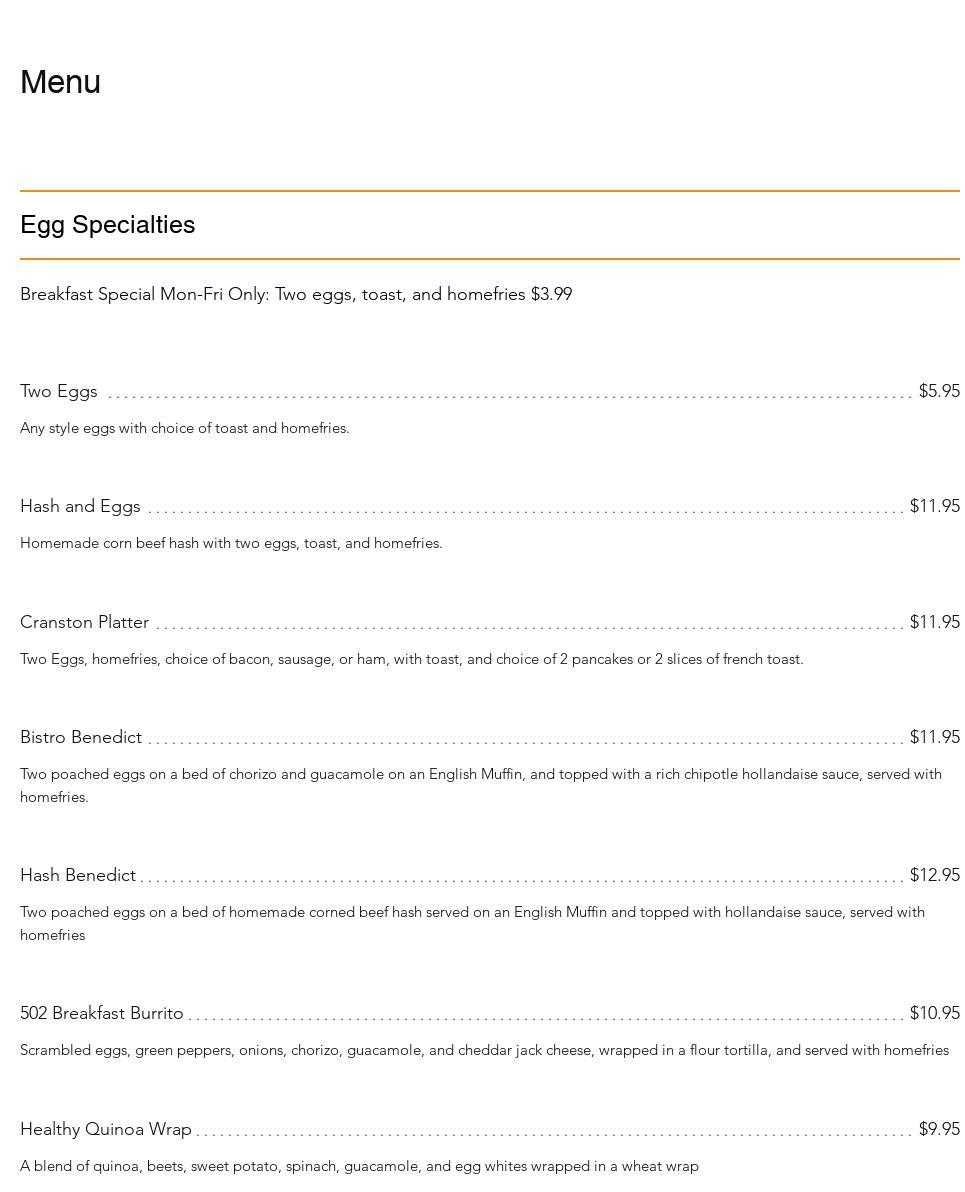Click the Healthy Quinoa Wrap name
965x1192 pixels.
coord(105,1129)
